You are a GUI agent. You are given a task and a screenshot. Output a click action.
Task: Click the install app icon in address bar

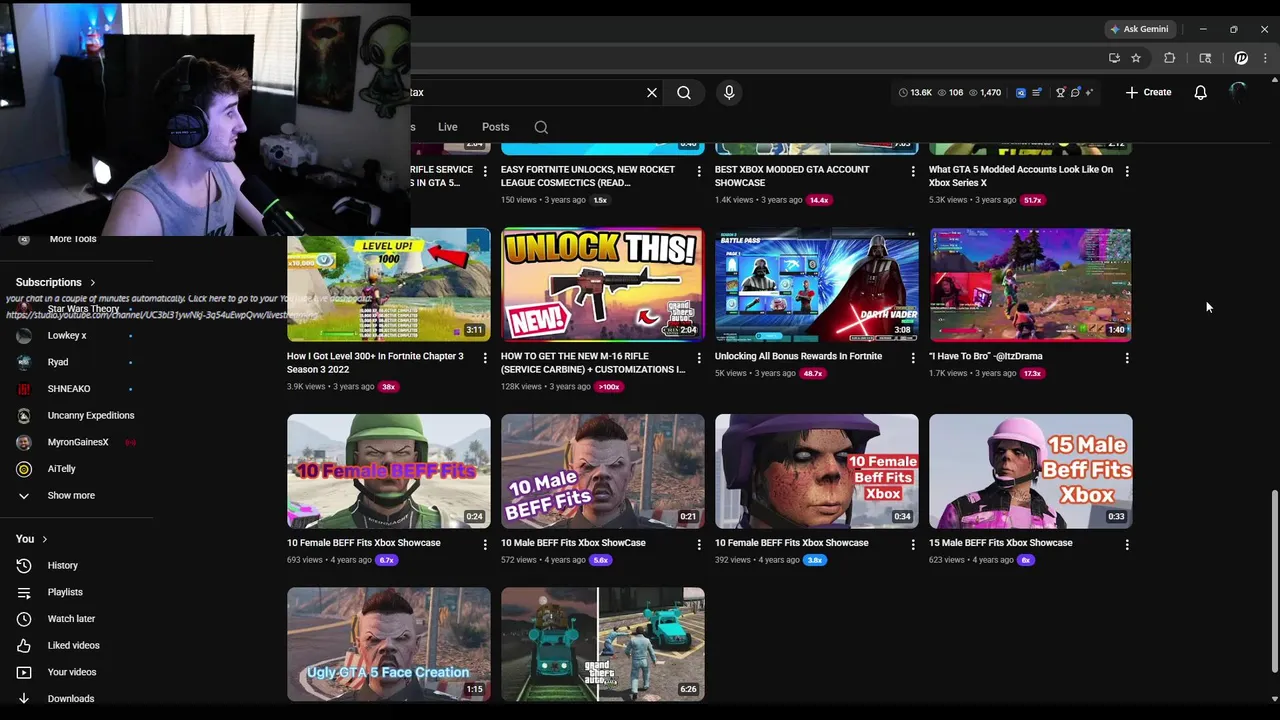point(1114,58)
